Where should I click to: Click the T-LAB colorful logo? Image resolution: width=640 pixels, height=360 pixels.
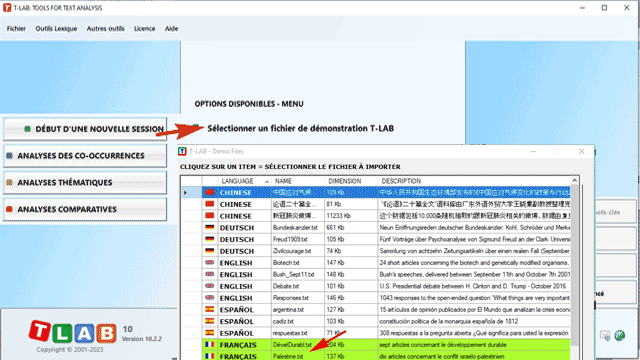tap(73, 332)
